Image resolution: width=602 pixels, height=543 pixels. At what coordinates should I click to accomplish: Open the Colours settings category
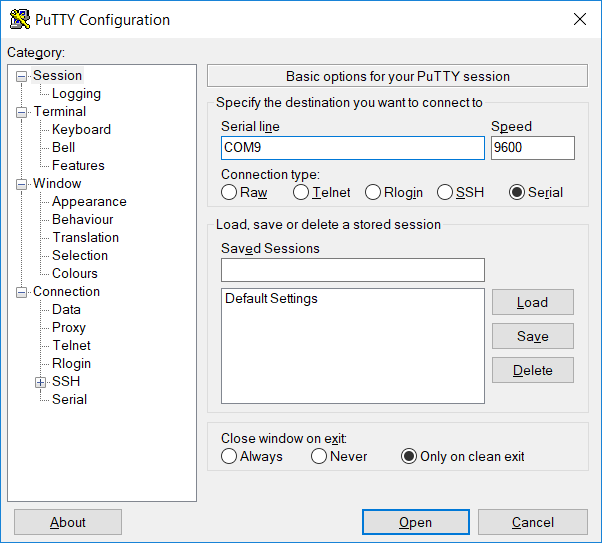(75, 273)
